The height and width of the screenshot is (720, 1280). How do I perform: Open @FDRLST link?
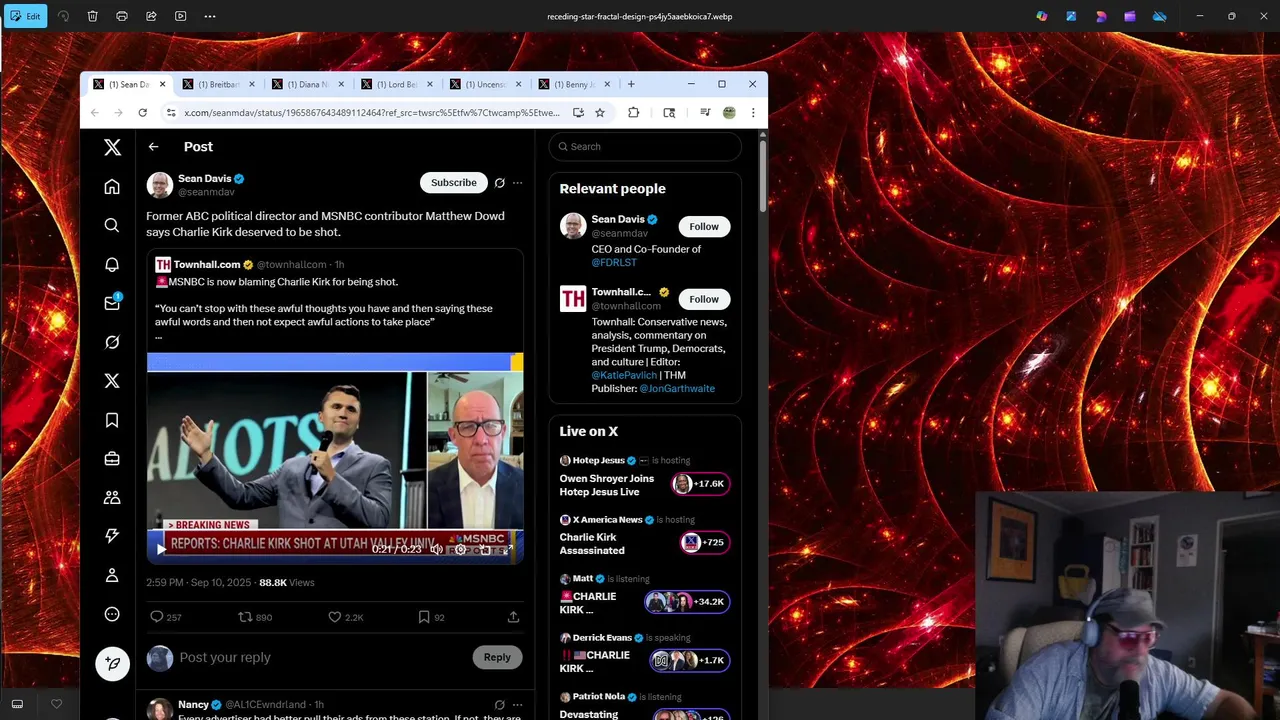(614, 263)
